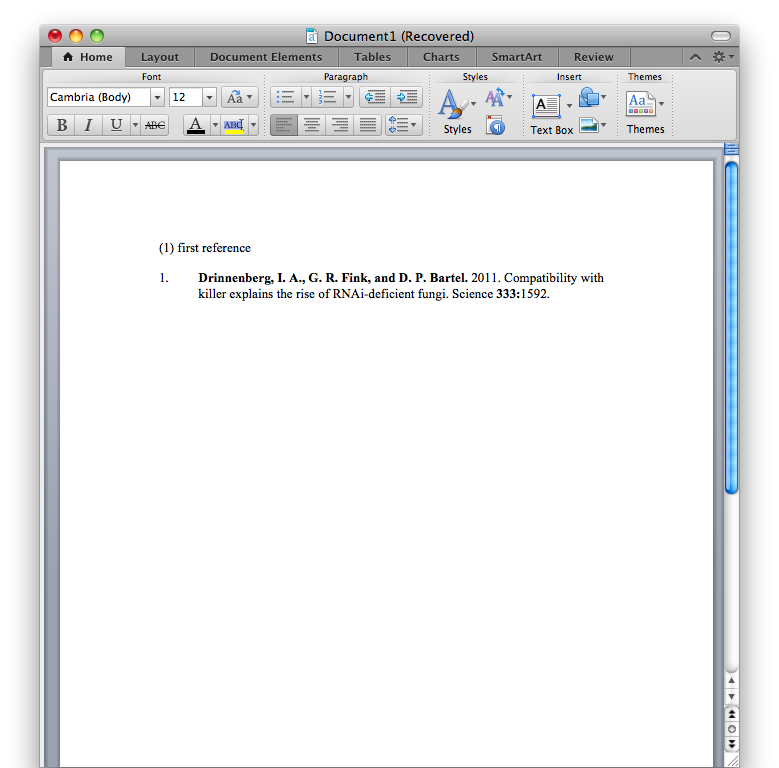Open the Styles toolbox icon
This screenshot has width=779, height=768.
click(495, 125)
